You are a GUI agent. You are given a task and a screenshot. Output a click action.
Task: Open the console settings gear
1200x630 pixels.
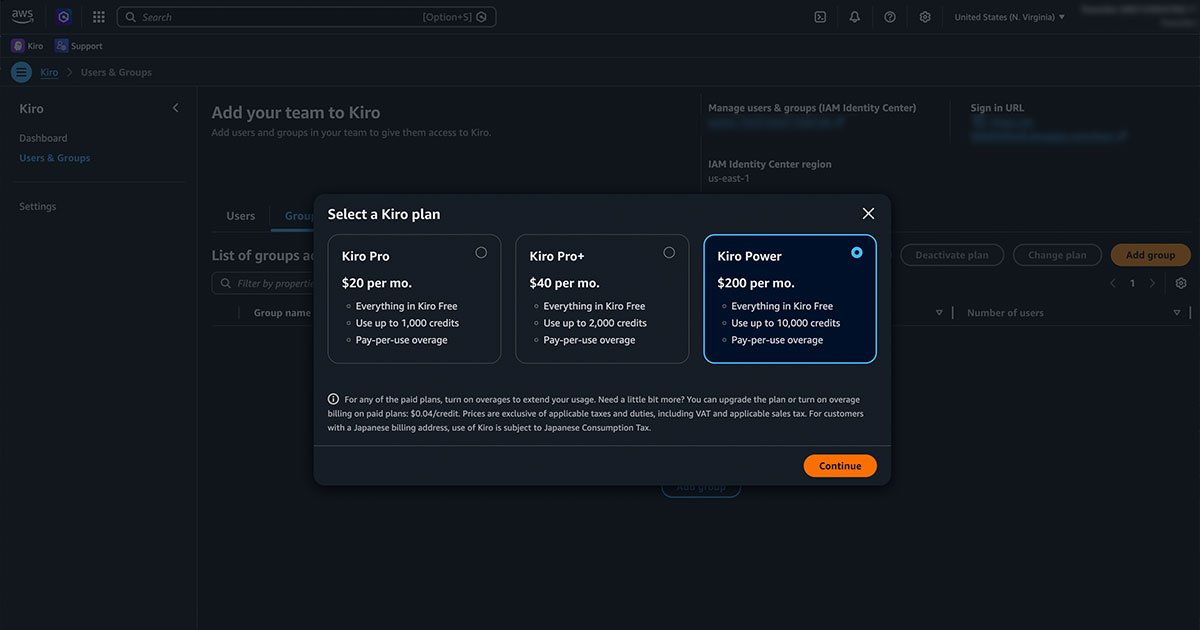coord(925,17)
